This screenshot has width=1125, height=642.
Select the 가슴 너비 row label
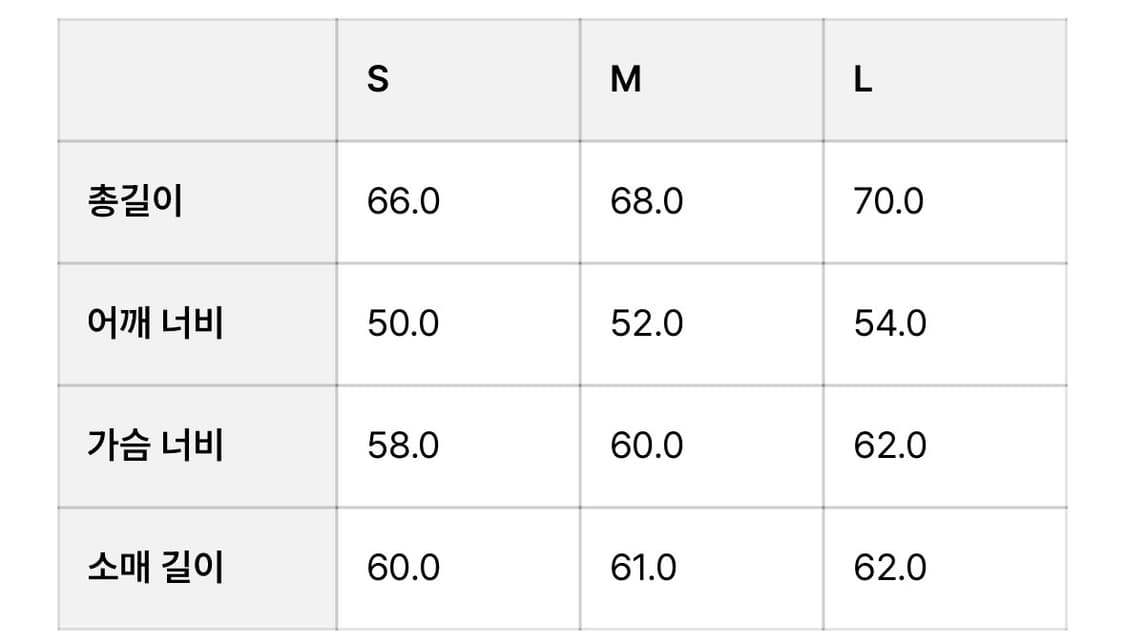pos(155,446)
